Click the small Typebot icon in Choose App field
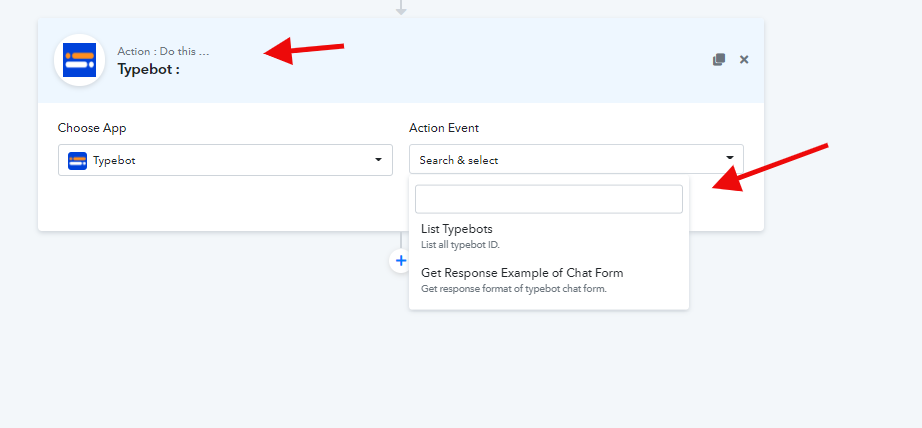Image resolution: width=922 pixels, height=428 pixels. click(x=78, y=160)
